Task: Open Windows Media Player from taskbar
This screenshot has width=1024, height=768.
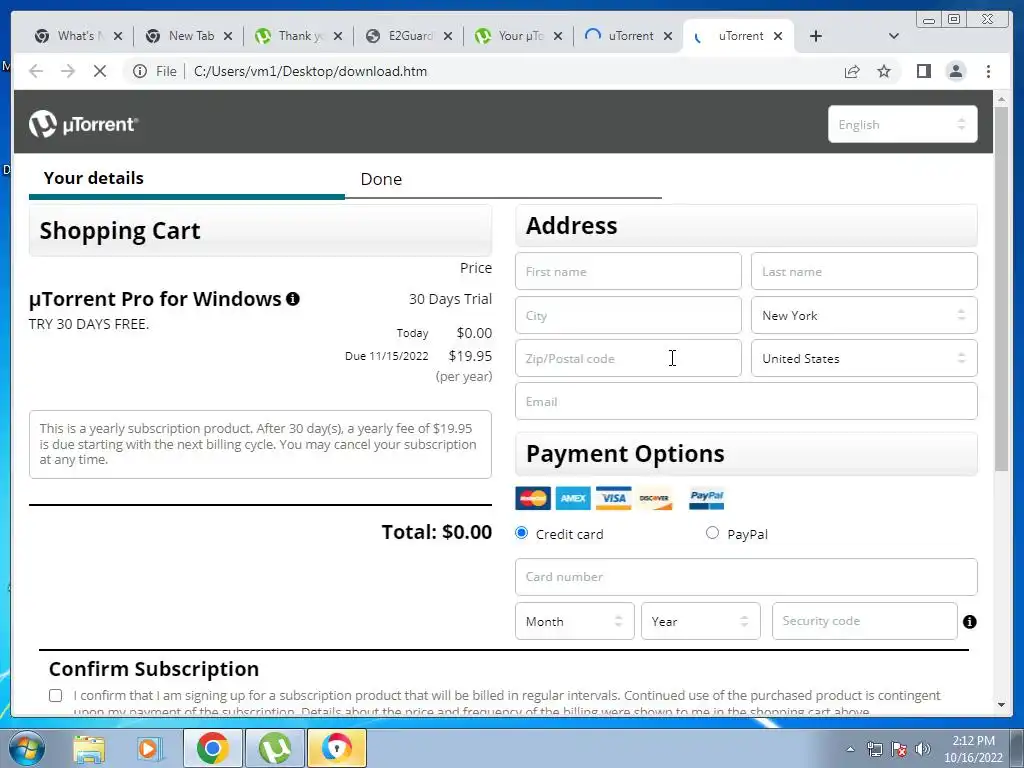Action: pyautogui.click(x=150, y=748)
